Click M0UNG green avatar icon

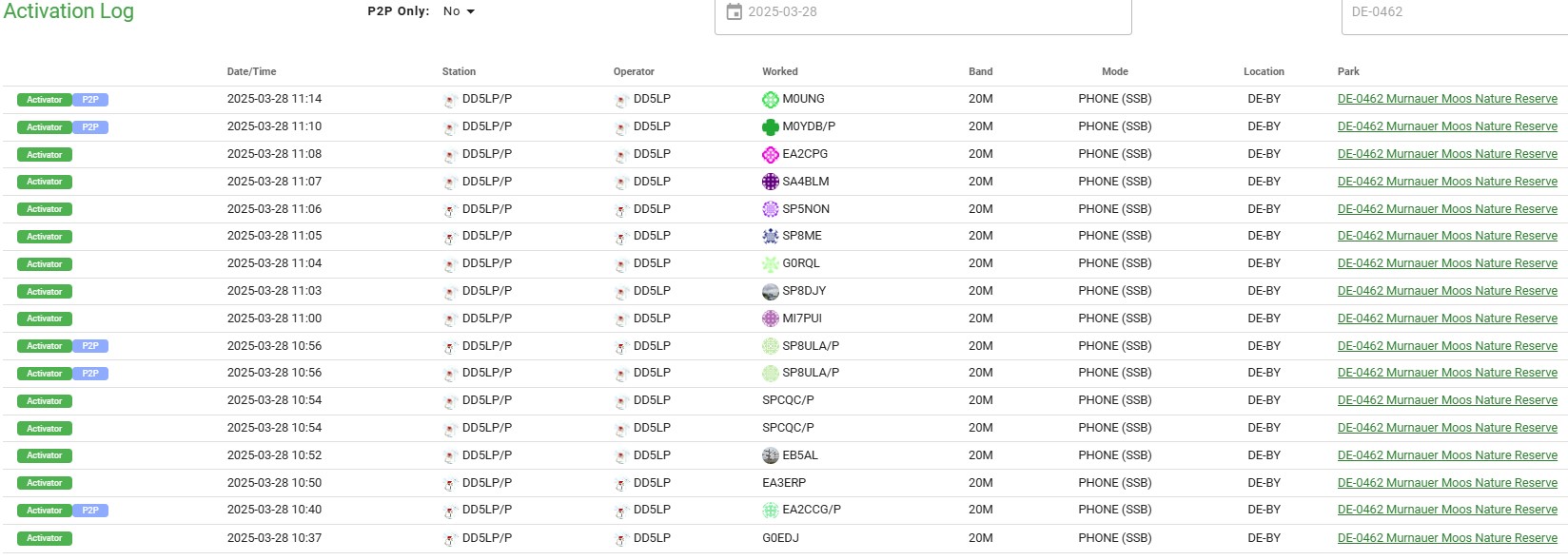(x=771, y=99)
